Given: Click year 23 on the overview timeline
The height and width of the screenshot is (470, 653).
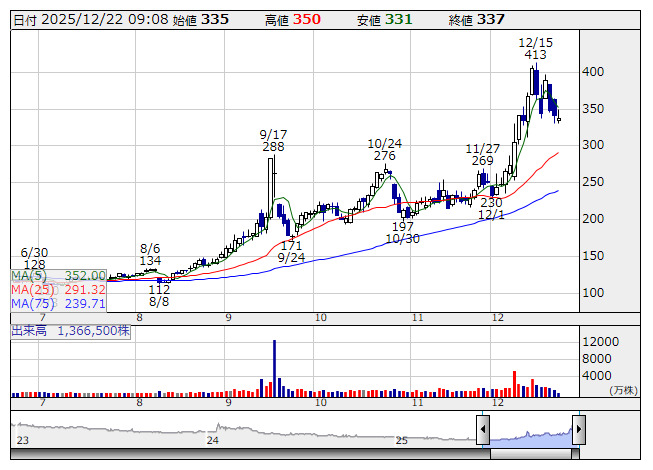Looking at the screenshot, I should tap(23, 440).
